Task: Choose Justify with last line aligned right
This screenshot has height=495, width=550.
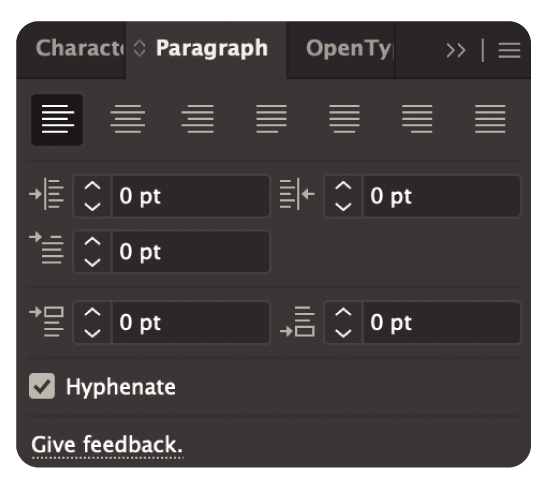Action: 417,119
